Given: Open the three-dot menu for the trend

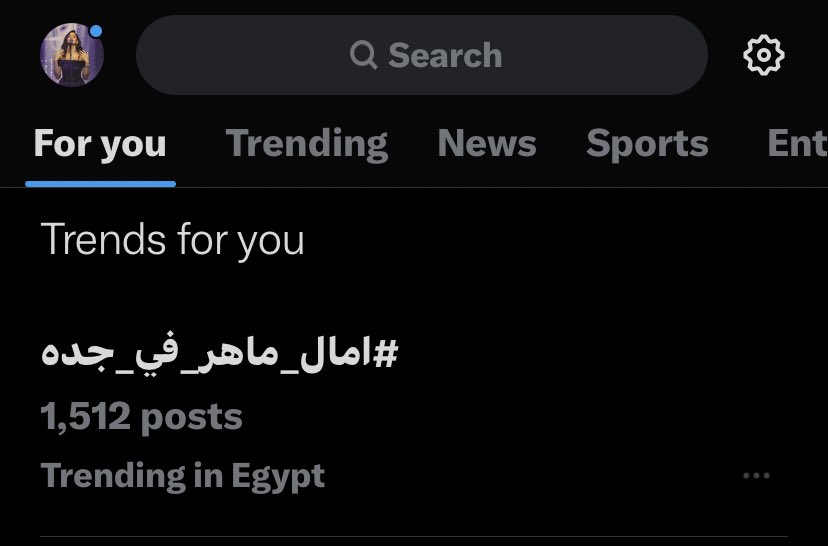Looking at the screenshot, I should pyautogui.click(x=757, y=476).
